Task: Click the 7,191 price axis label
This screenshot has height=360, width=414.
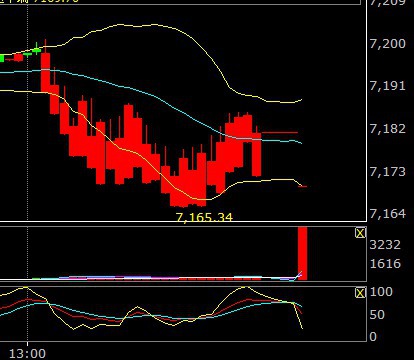Action: point(388,86)
